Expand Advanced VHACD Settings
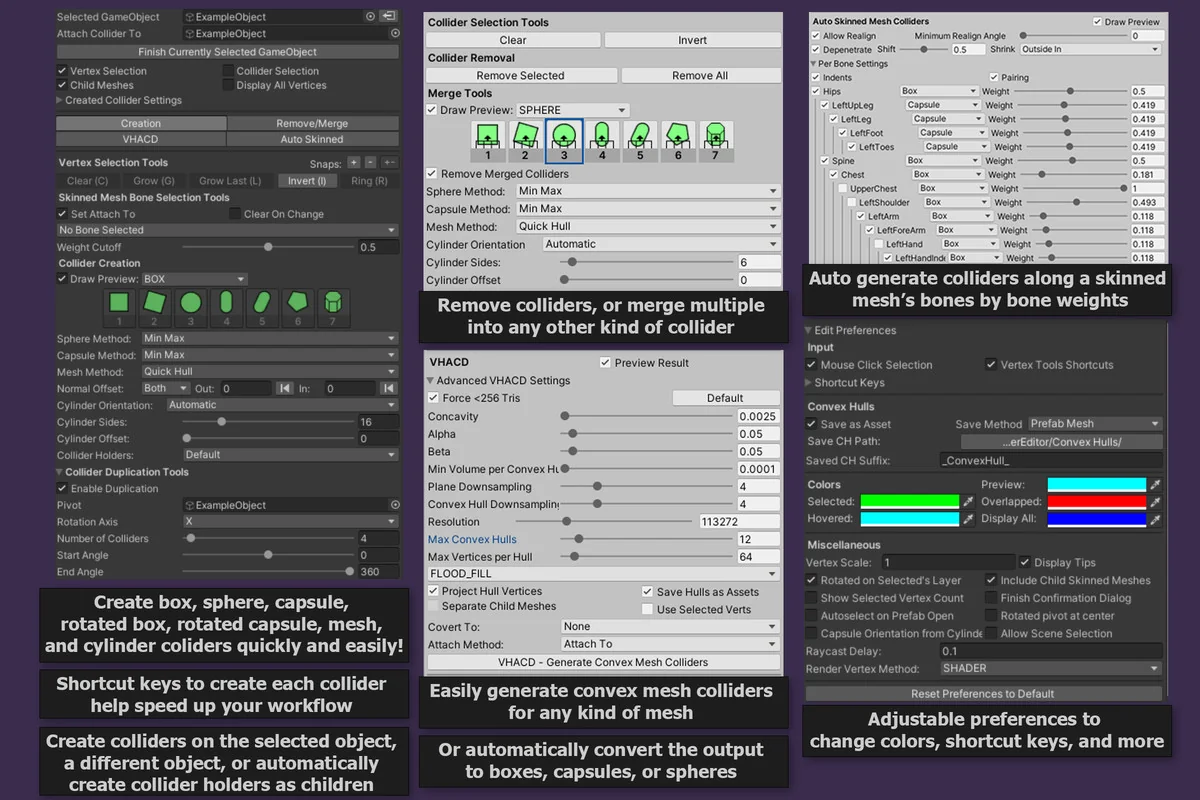 [432, 380]
